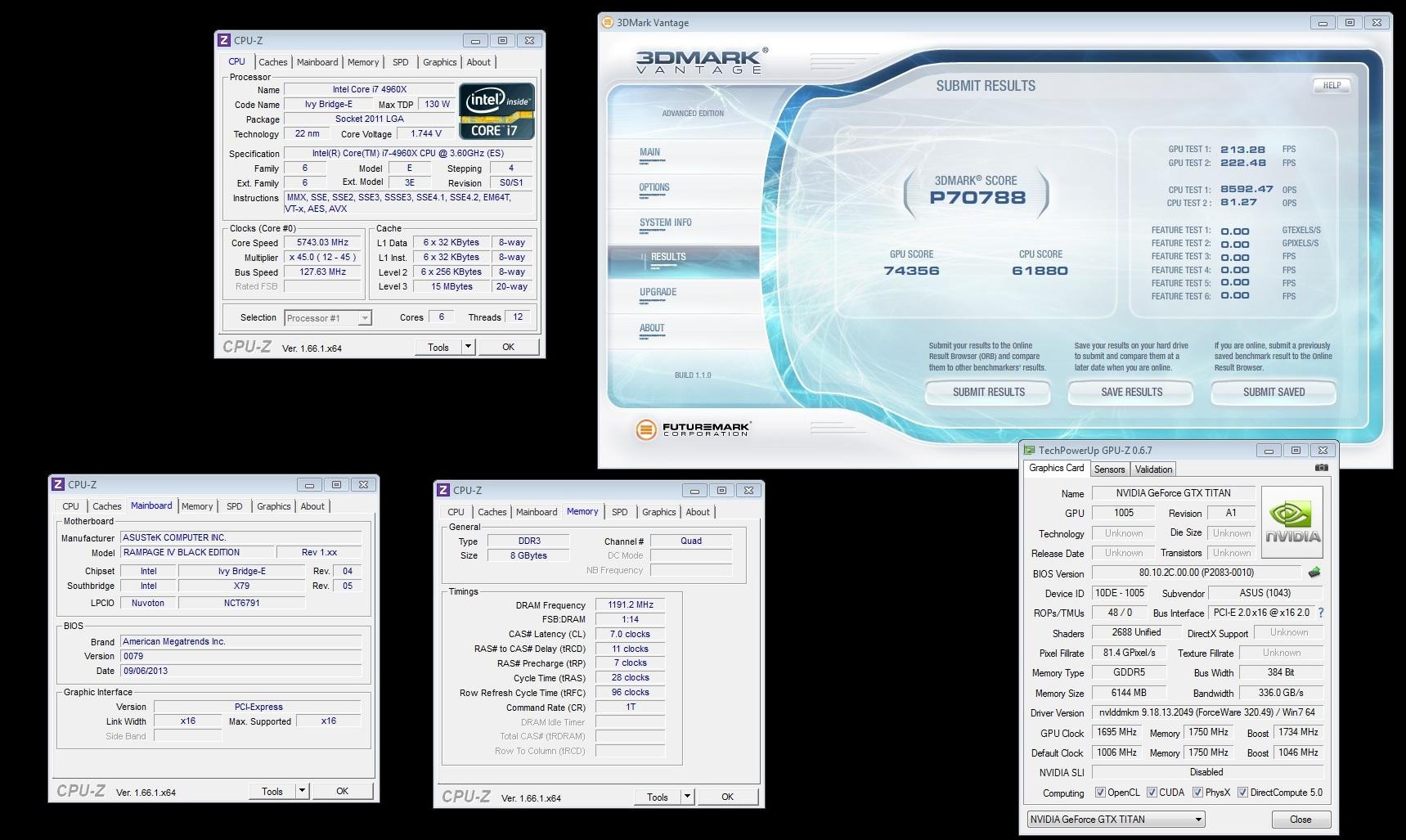The image size is (1406, 840).
Task: Click the CPU-Z icon in Mainboard window title
Action: [x=58, y=484]
